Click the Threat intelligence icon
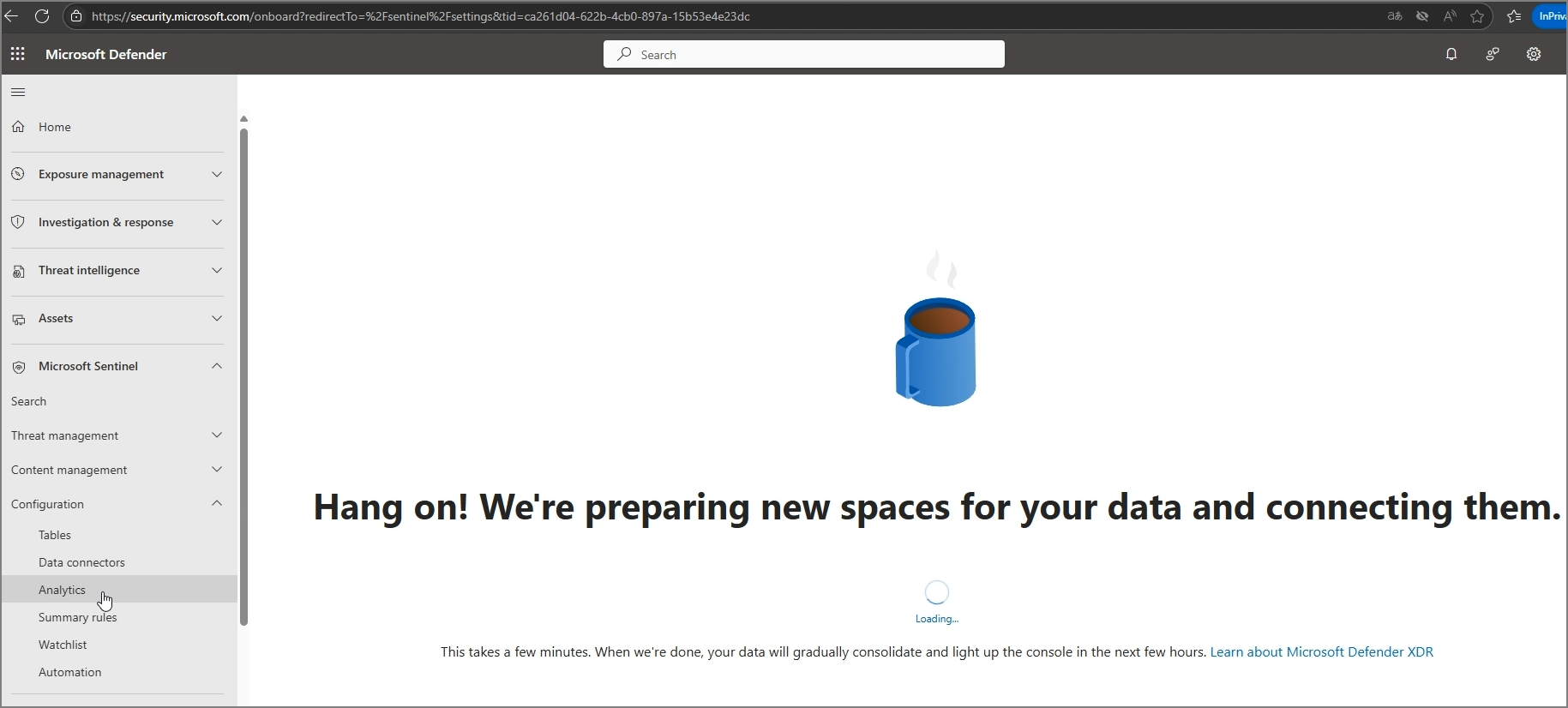This screenshot has width=1568, height=708. tap(18, 271)
